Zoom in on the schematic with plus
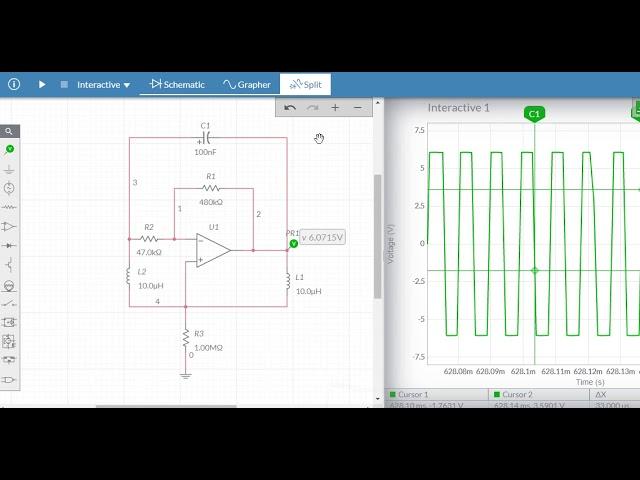640x480 pixels. point(335,108)
